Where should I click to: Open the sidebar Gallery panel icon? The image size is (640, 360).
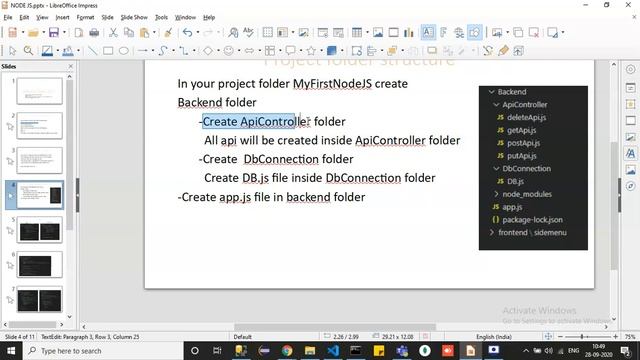[631, 170]
